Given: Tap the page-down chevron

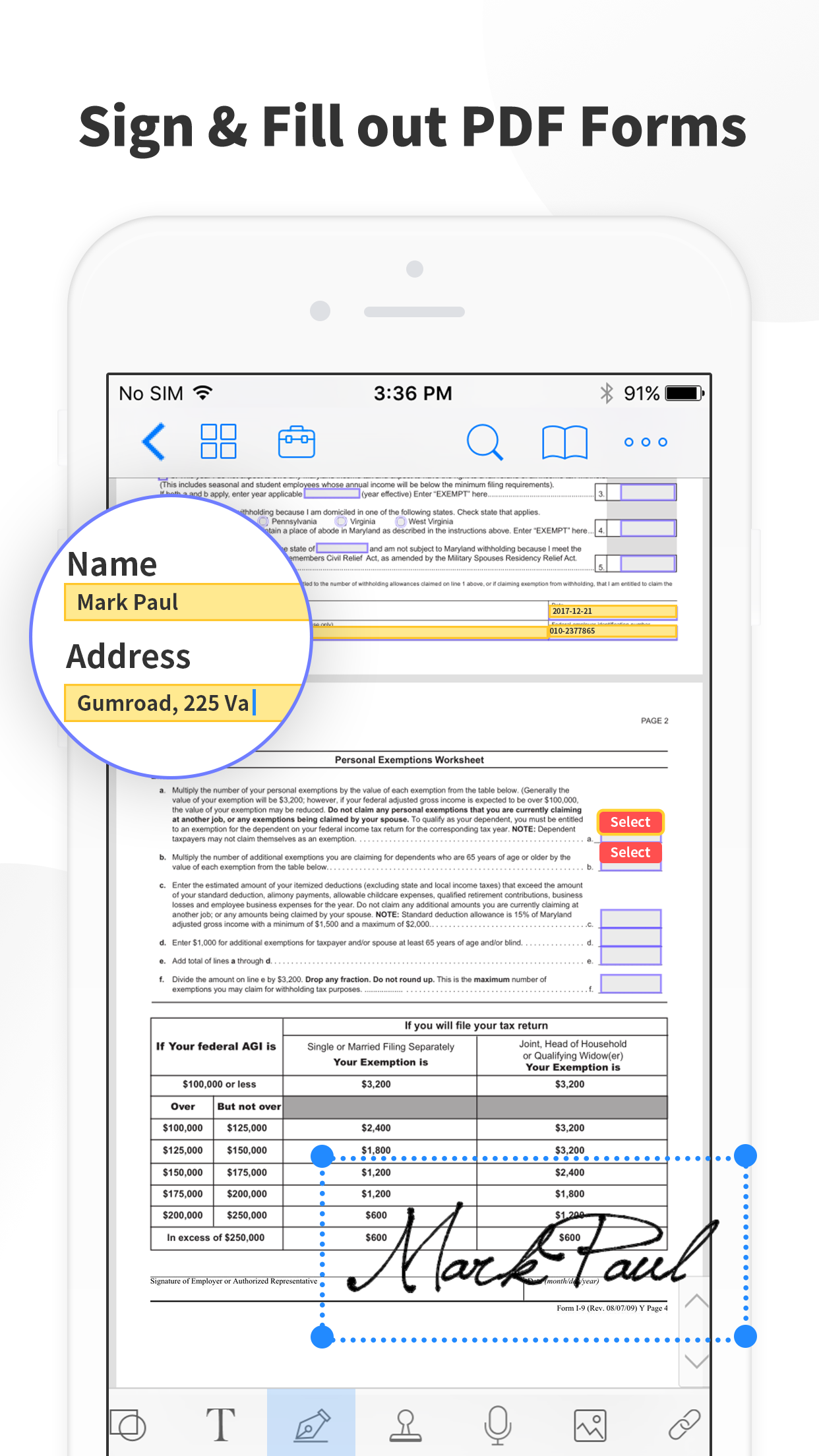Looking at the screenshot, I should [x=696, y=1361].
